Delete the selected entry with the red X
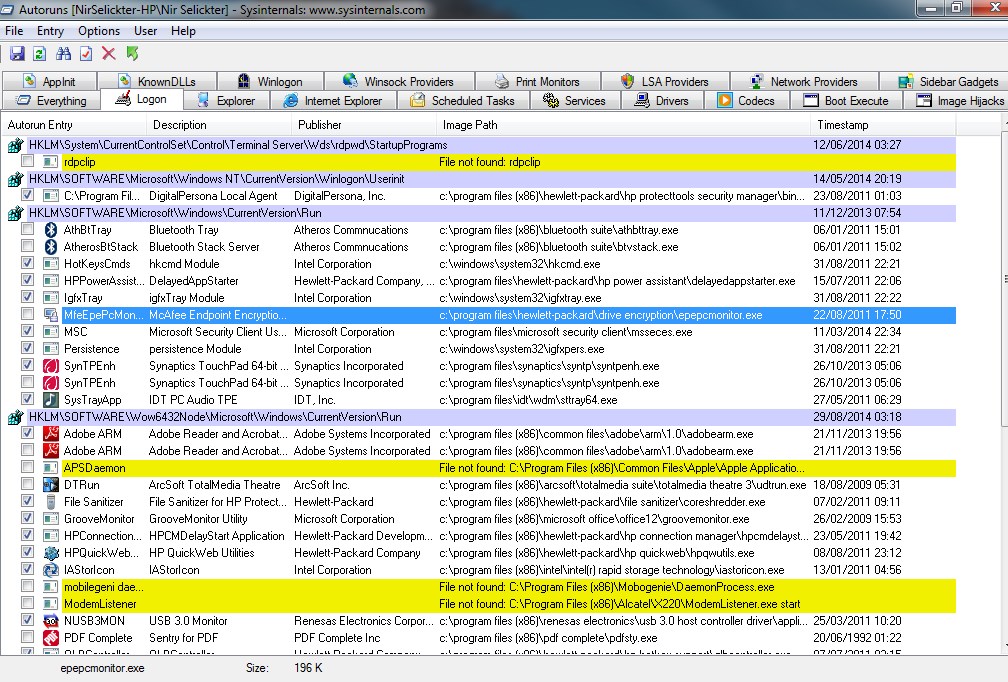The image size is (1008, 682). [x=109, y=54]
